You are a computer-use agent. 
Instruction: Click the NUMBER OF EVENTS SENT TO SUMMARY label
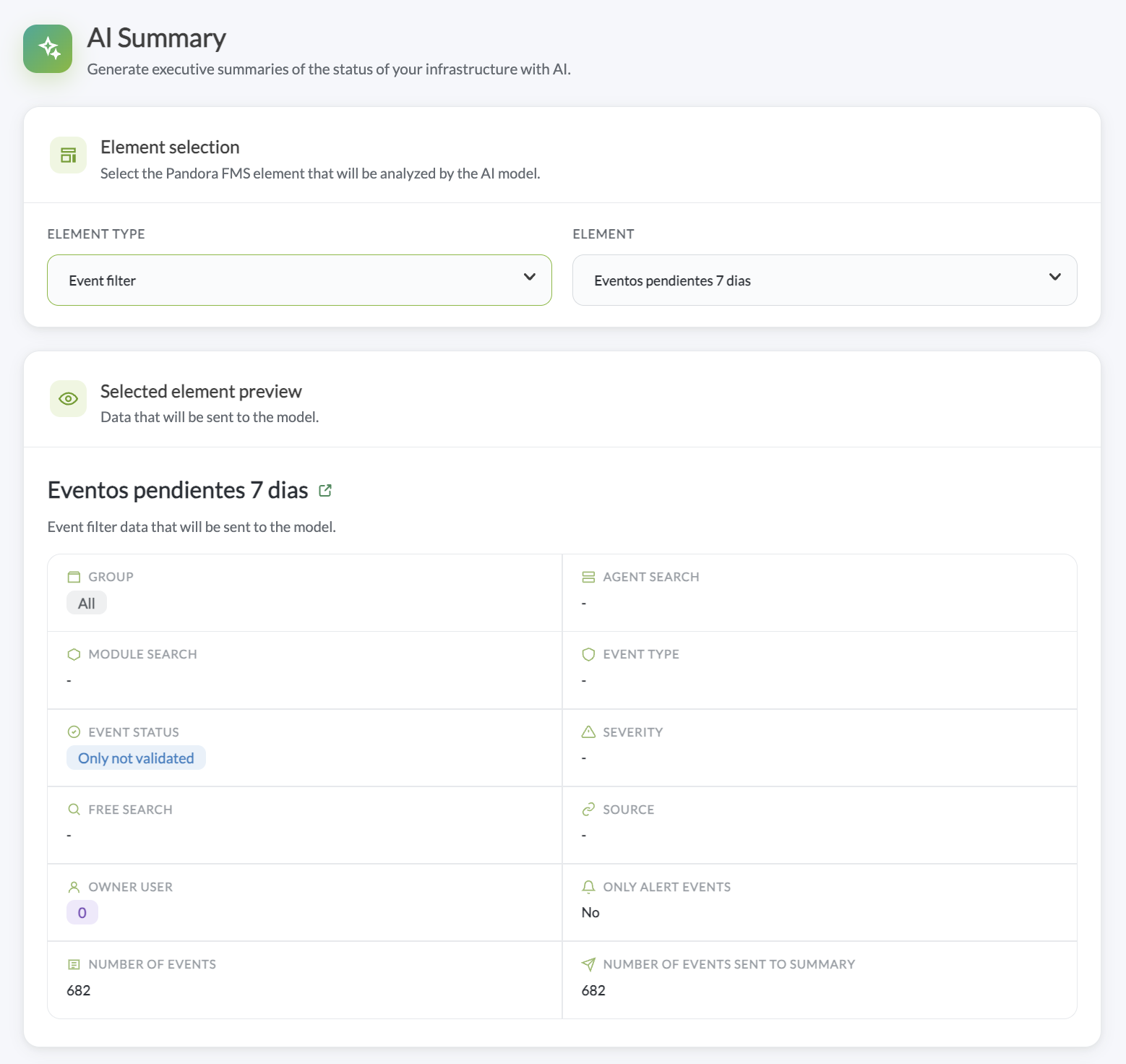click(729, 964)
